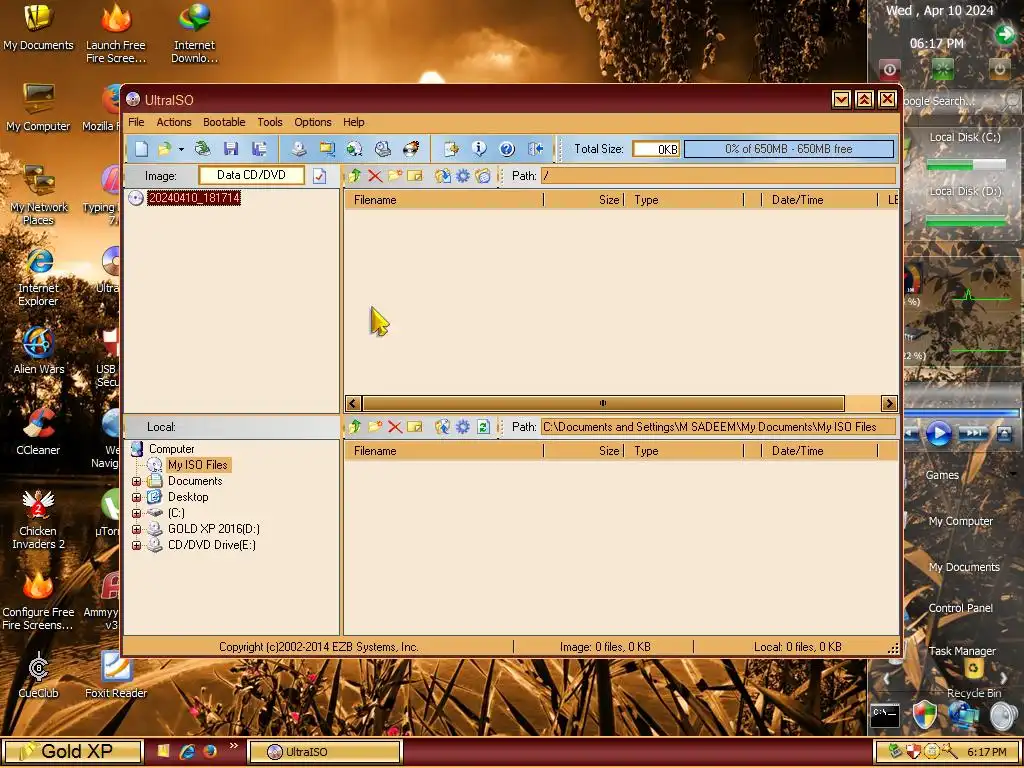Launch Internet Explorer from quick launch bar
This screenshot has height=768, width=1024.
[x=187, y=752]
